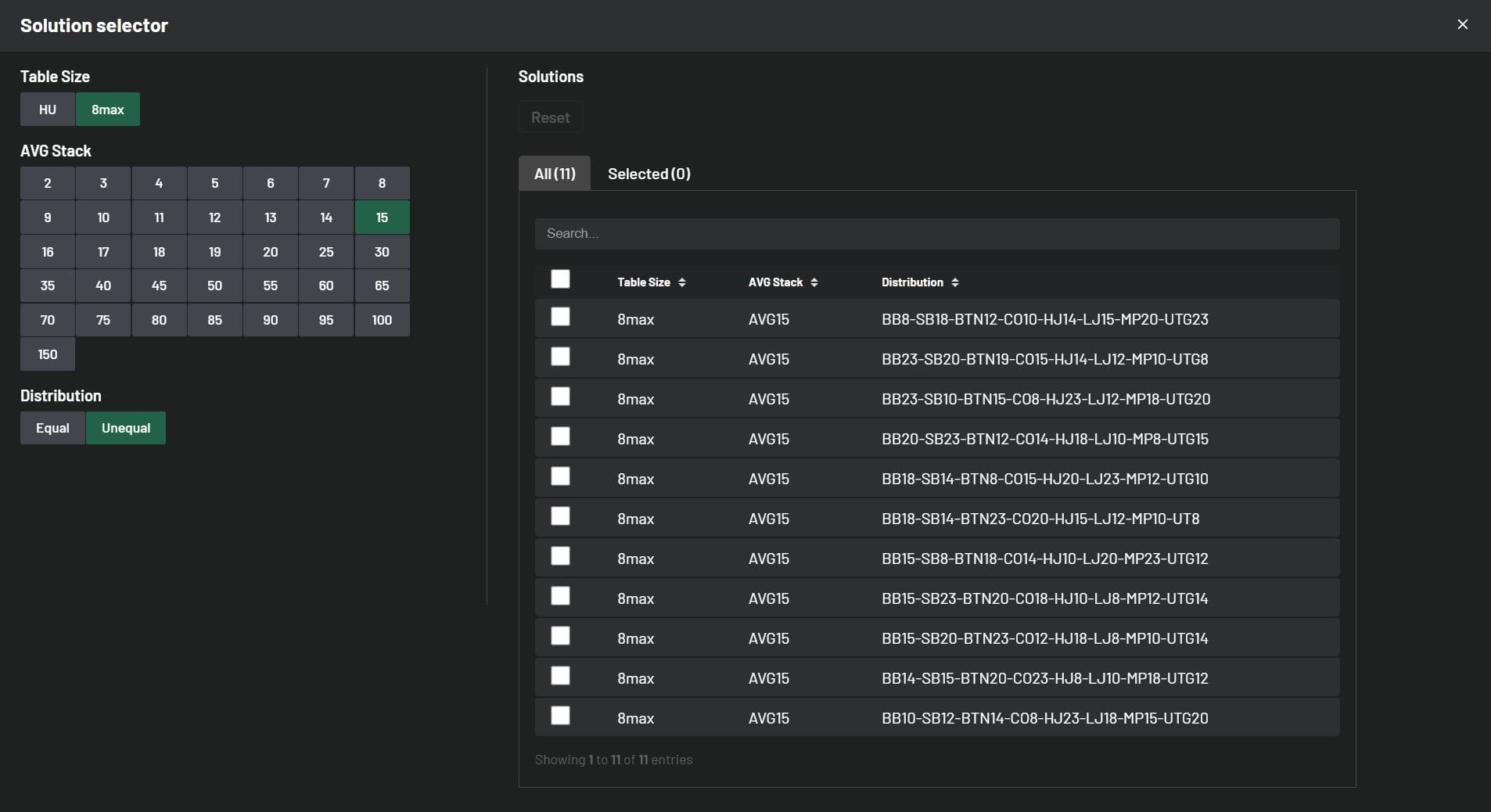The height and width of the screenshot is (812, 1491).
Task: Select 8max table size
Action: (108, 110)
